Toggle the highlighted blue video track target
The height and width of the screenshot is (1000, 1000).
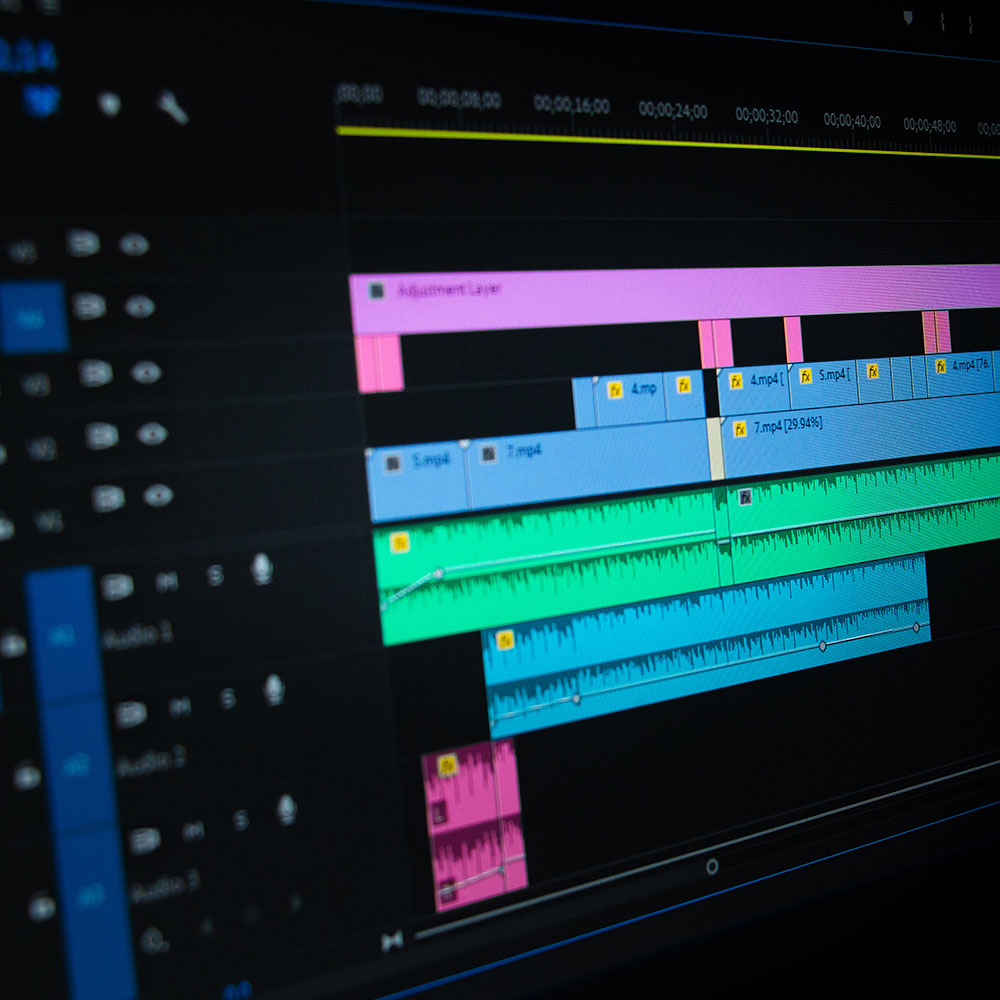click(x=32, y=317)
